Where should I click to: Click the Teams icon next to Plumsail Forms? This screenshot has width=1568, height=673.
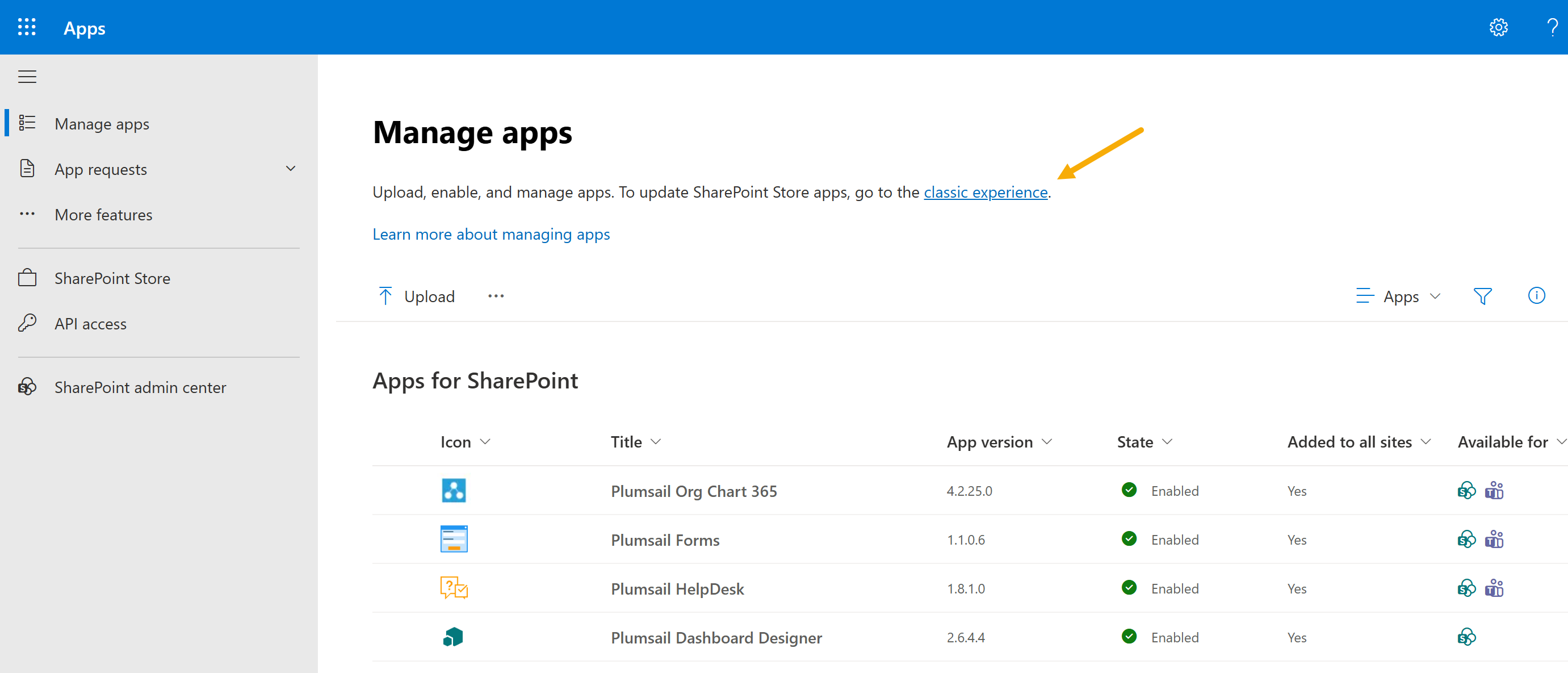tap(1494, 539)
